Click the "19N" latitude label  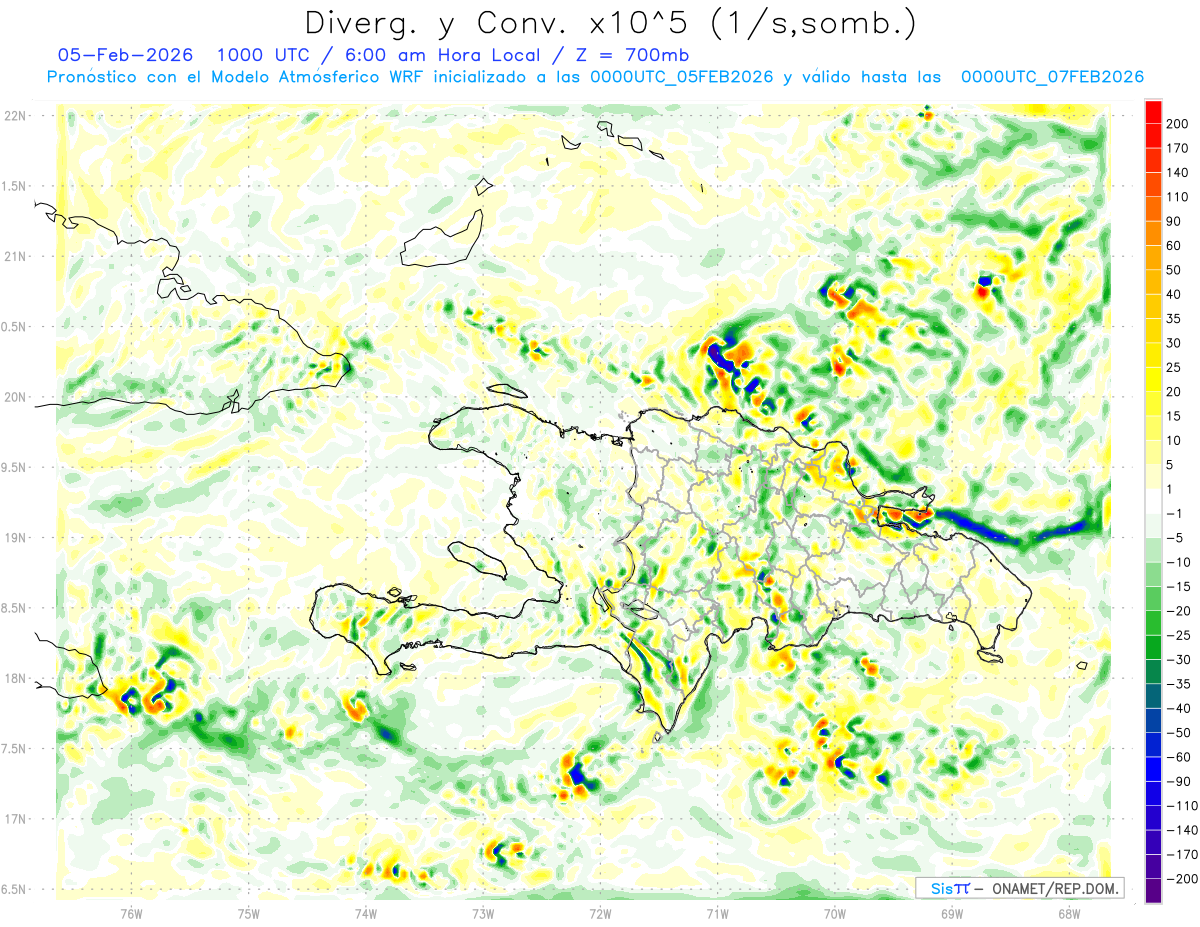pos(14,538)
